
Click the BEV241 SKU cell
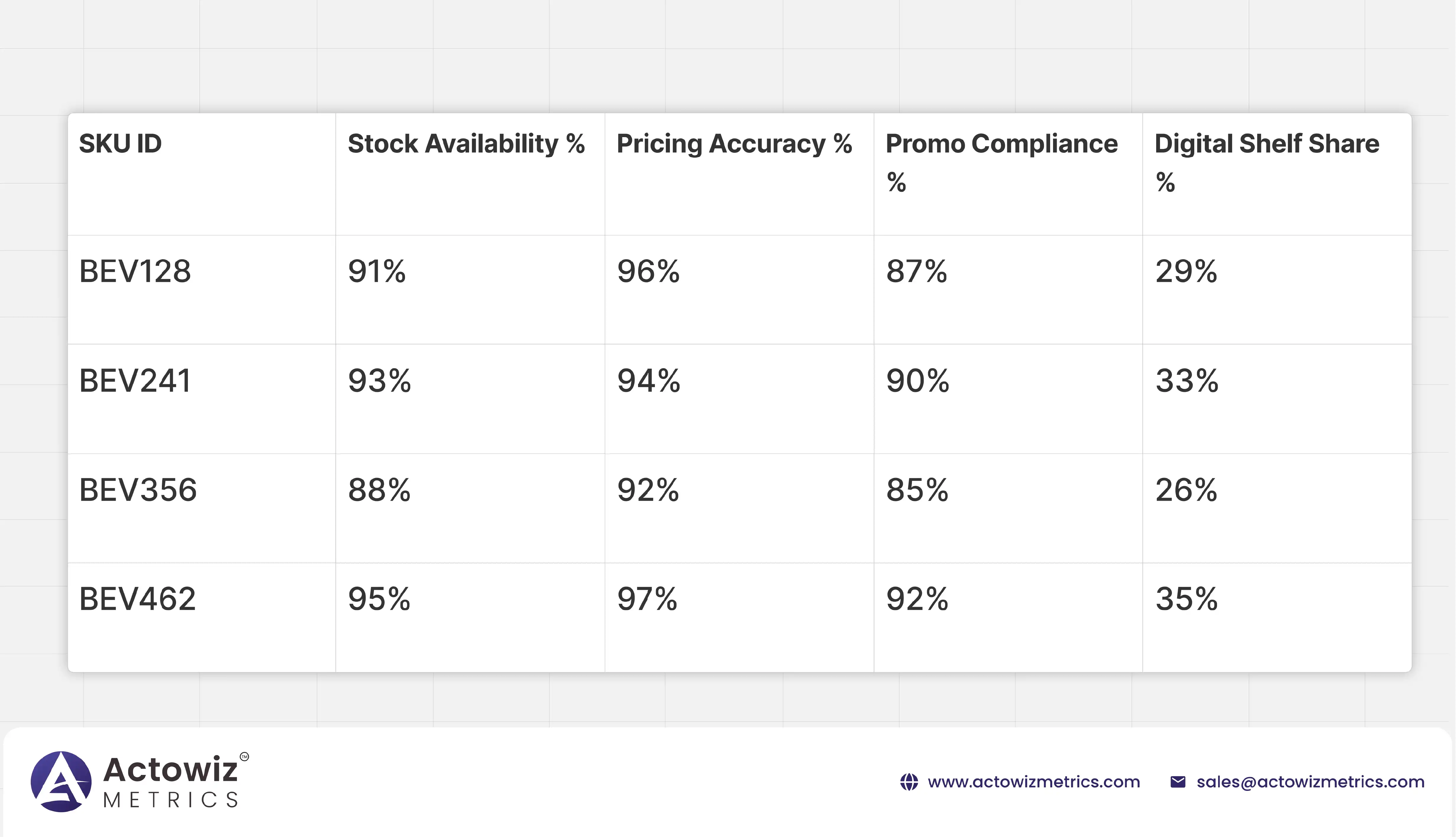[x=135, y=381]
